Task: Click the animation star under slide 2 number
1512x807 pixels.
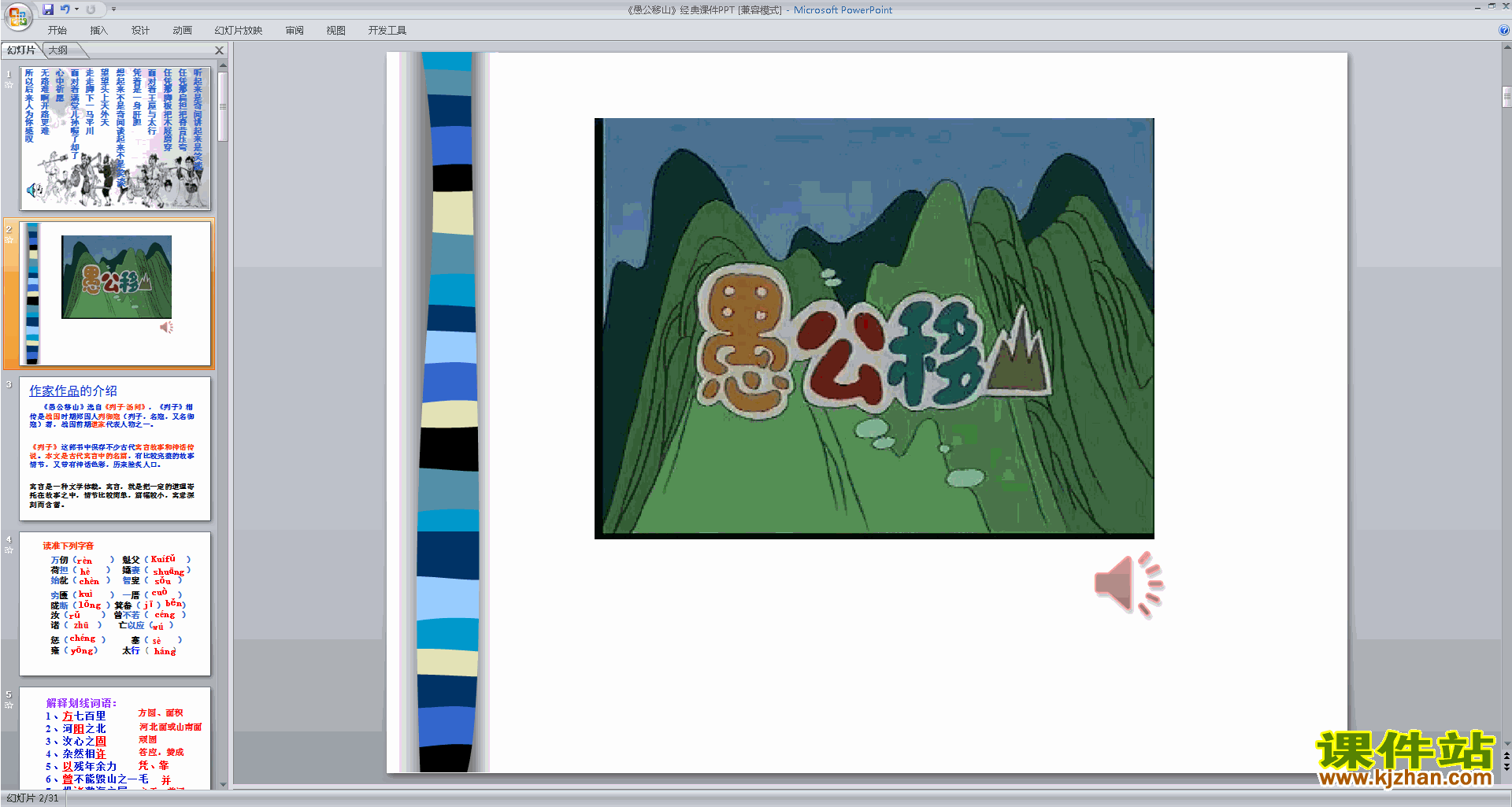Action: tap(9, 239)
